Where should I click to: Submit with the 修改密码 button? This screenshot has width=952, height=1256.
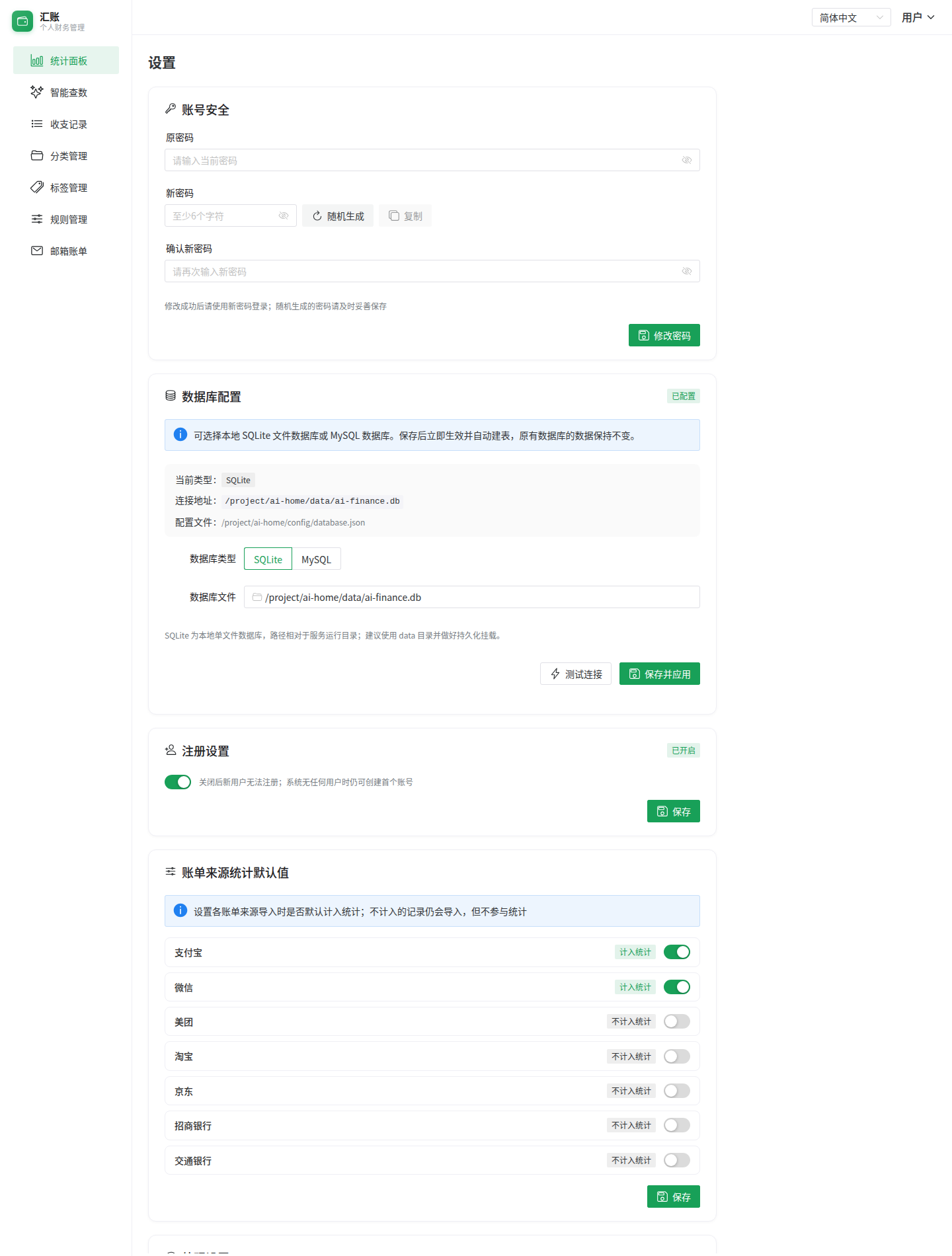(664, 335)
